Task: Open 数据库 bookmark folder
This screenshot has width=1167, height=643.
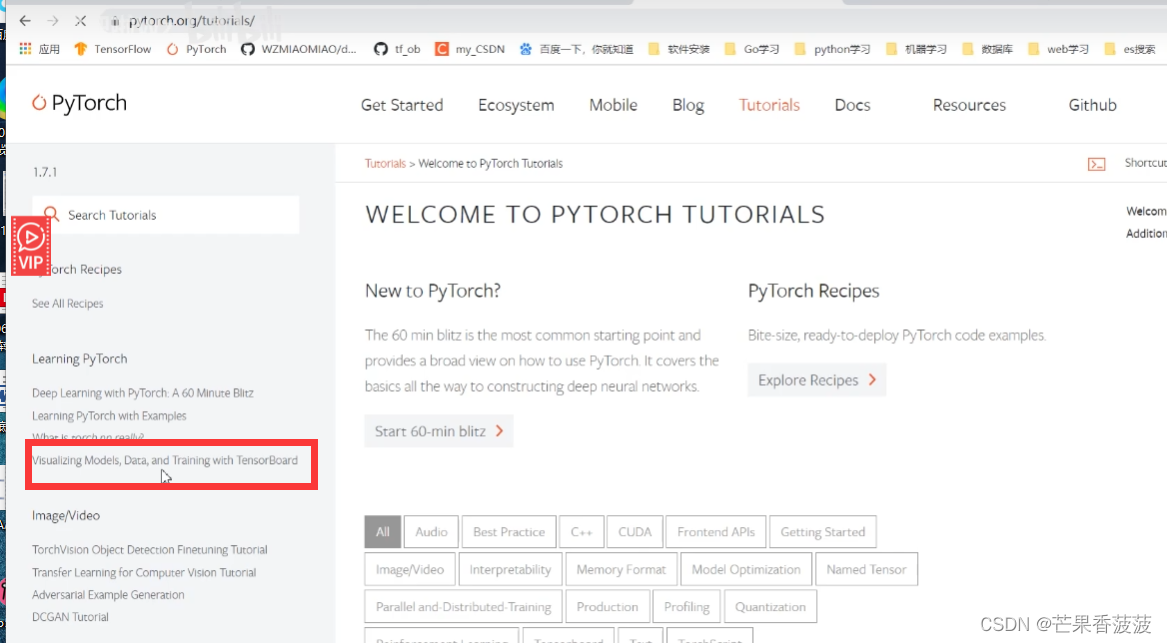Action: [x=988, y=49]
